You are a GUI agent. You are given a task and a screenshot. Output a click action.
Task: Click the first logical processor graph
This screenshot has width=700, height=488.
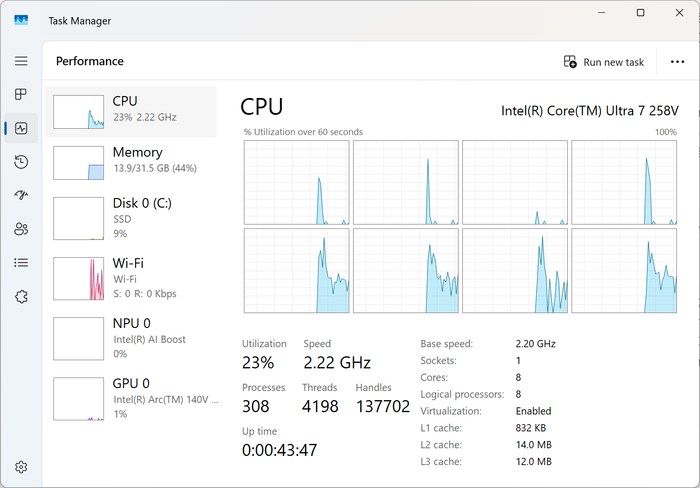click(x=296, y=183)
